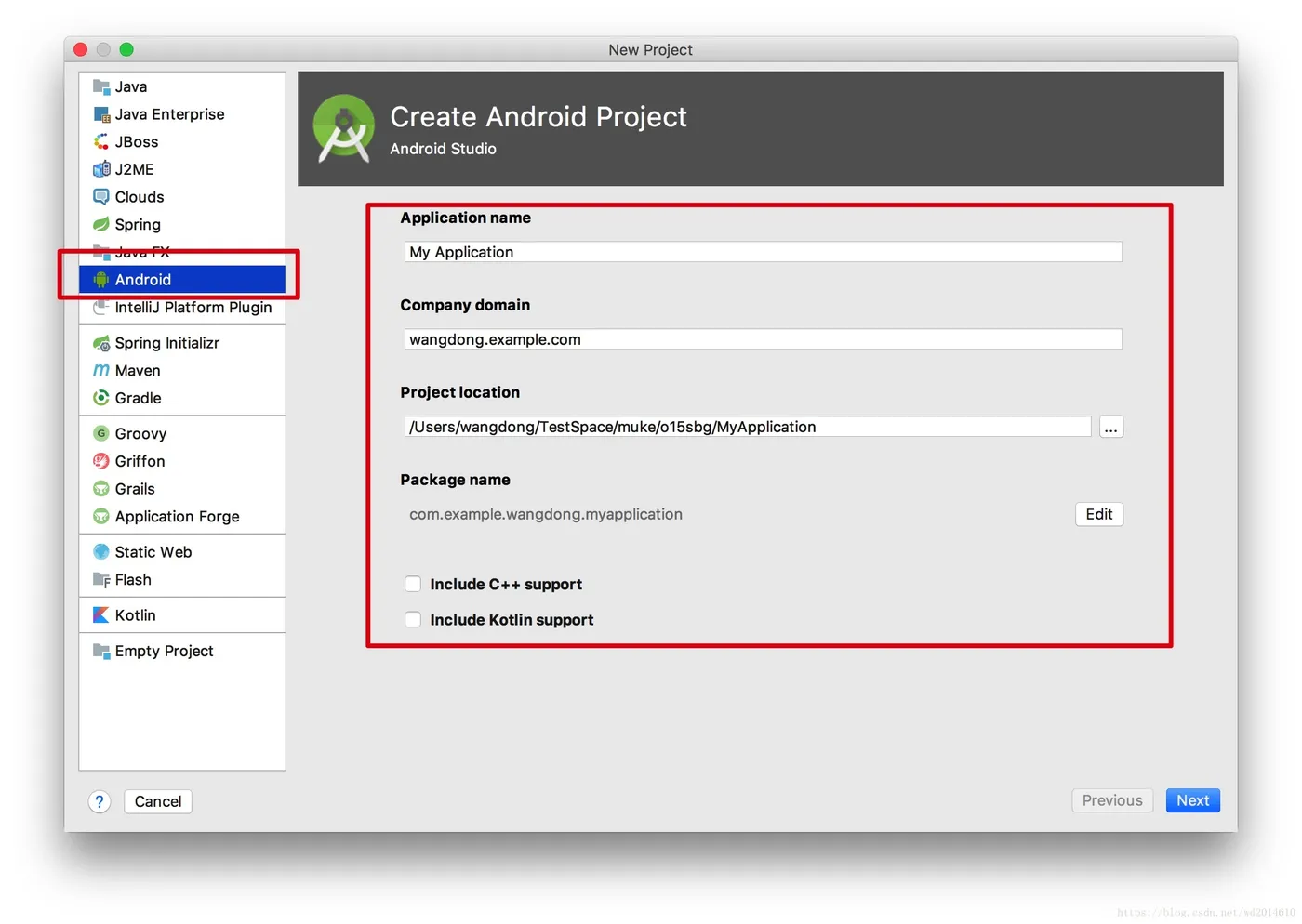The image size is (1302, 924).
Task: Click the Android robot icon in list
Action: pyautogui.click(x=101, y=280)
